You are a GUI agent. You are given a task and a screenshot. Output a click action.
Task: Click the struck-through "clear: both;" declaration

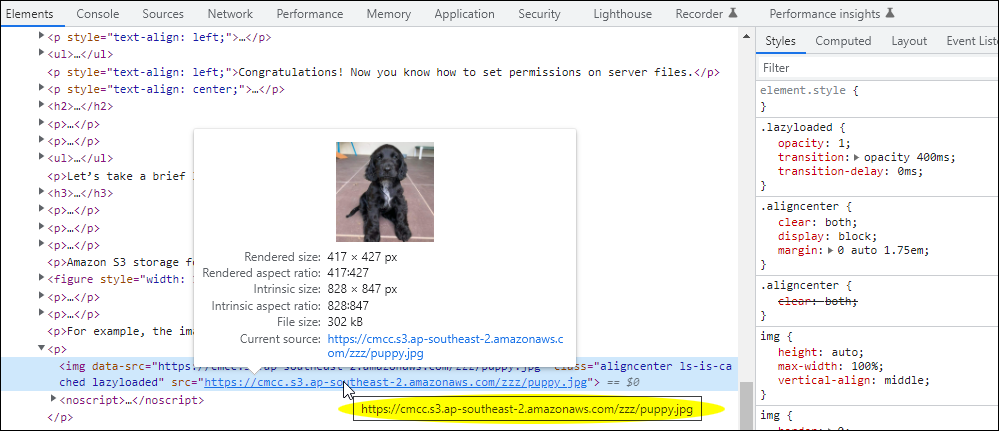click(x=818, y=300)
